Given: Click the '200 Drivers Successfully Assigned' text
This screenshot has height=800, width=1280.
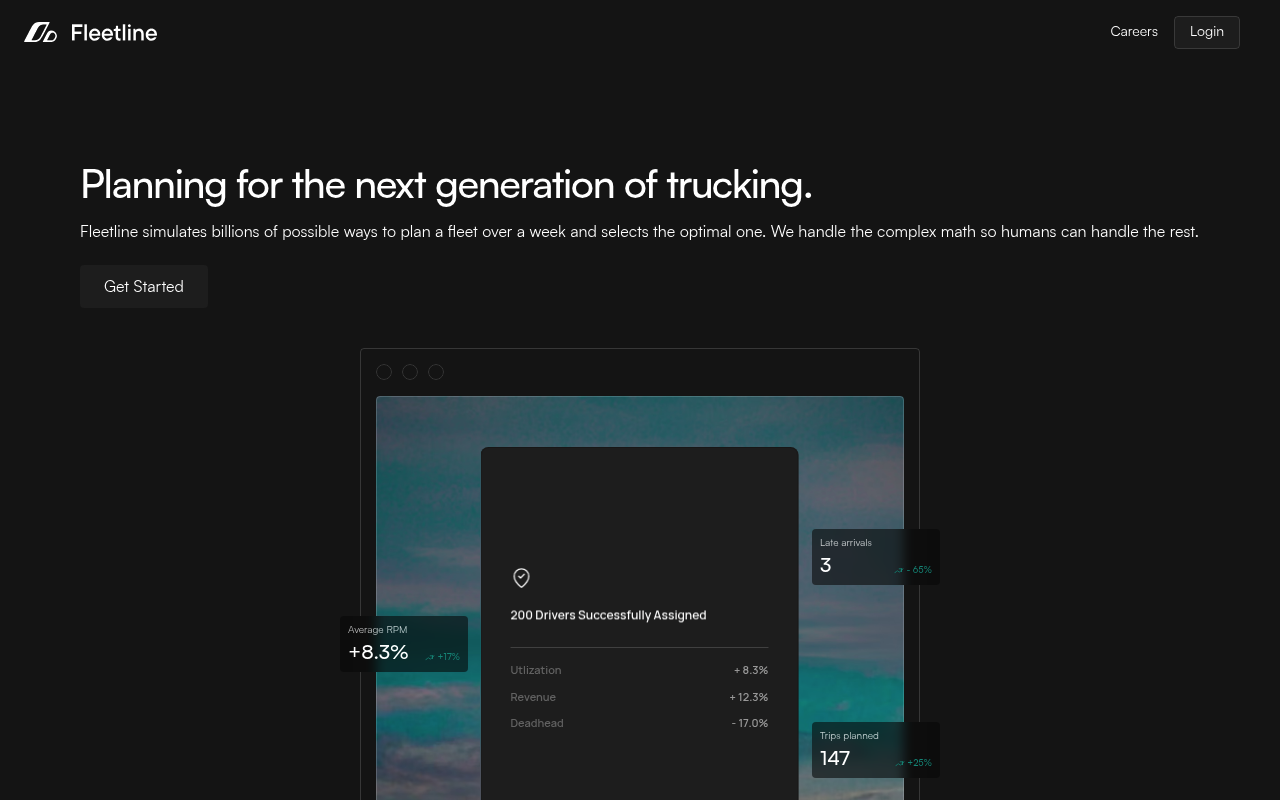Looking at the screenshot, I should coord(608,615).
